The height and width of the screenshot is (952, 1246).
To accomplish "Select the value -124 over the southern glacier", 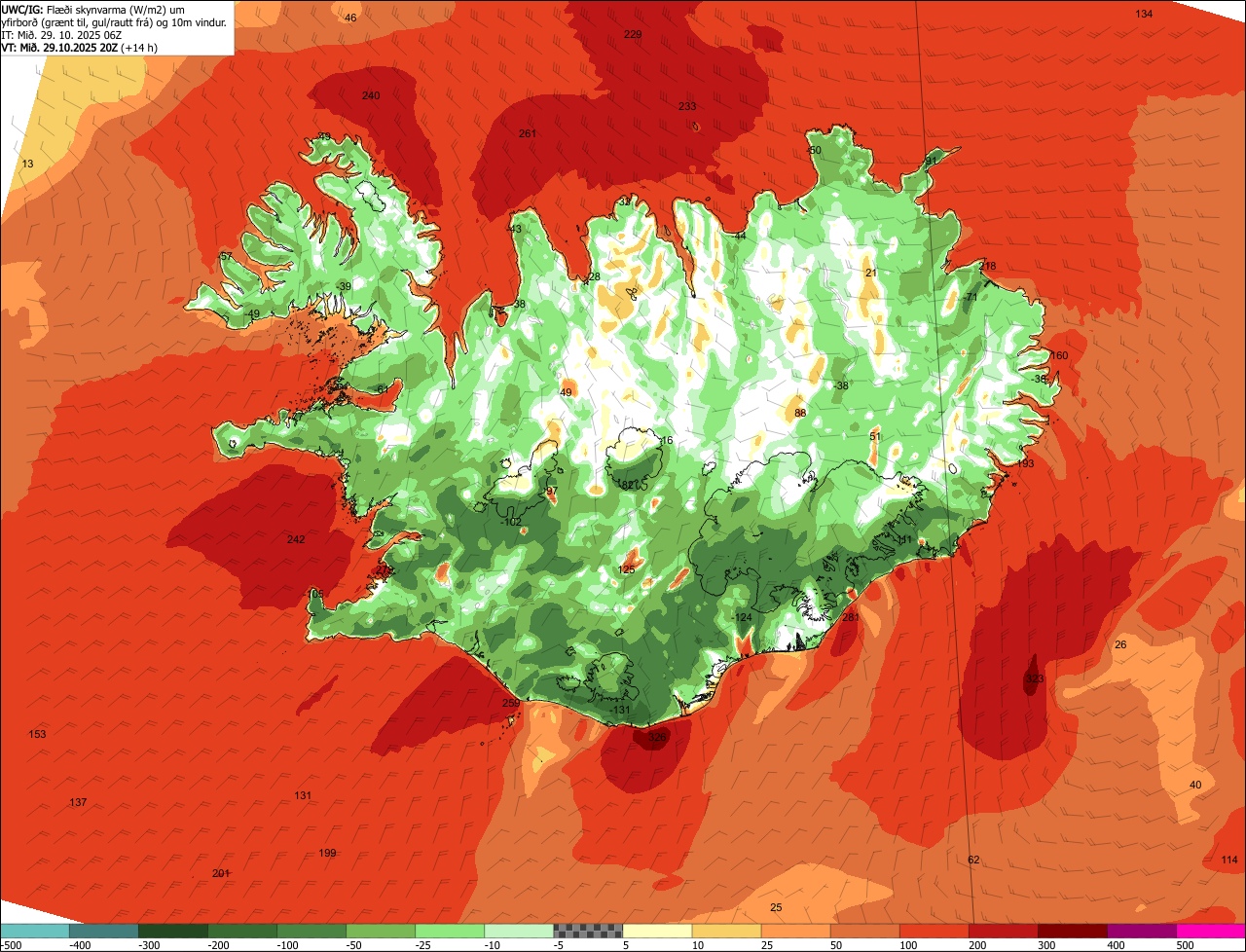I will [x=742, y=617].
